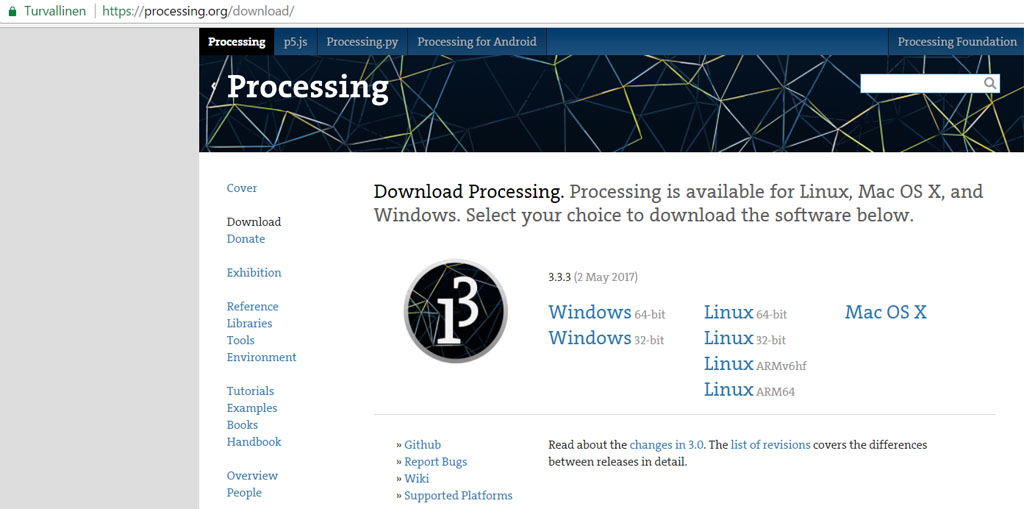Open the Libraries link

pos(249,323)
